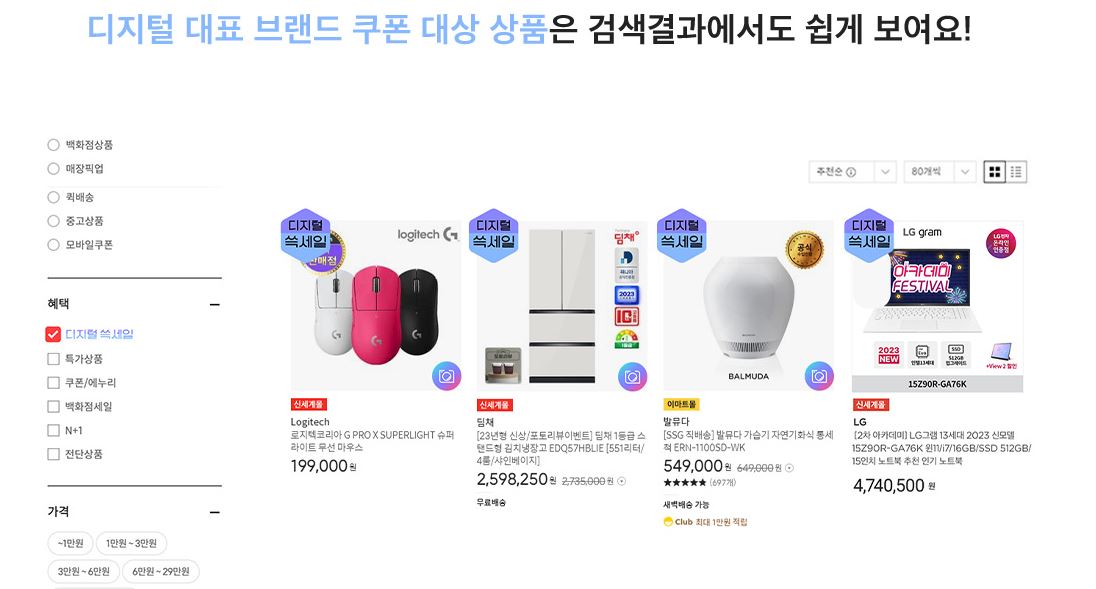1096x589 pixels.
Task: Collapse the 가격 filter section
Action: pyautogui.click(x=215, y=512)
